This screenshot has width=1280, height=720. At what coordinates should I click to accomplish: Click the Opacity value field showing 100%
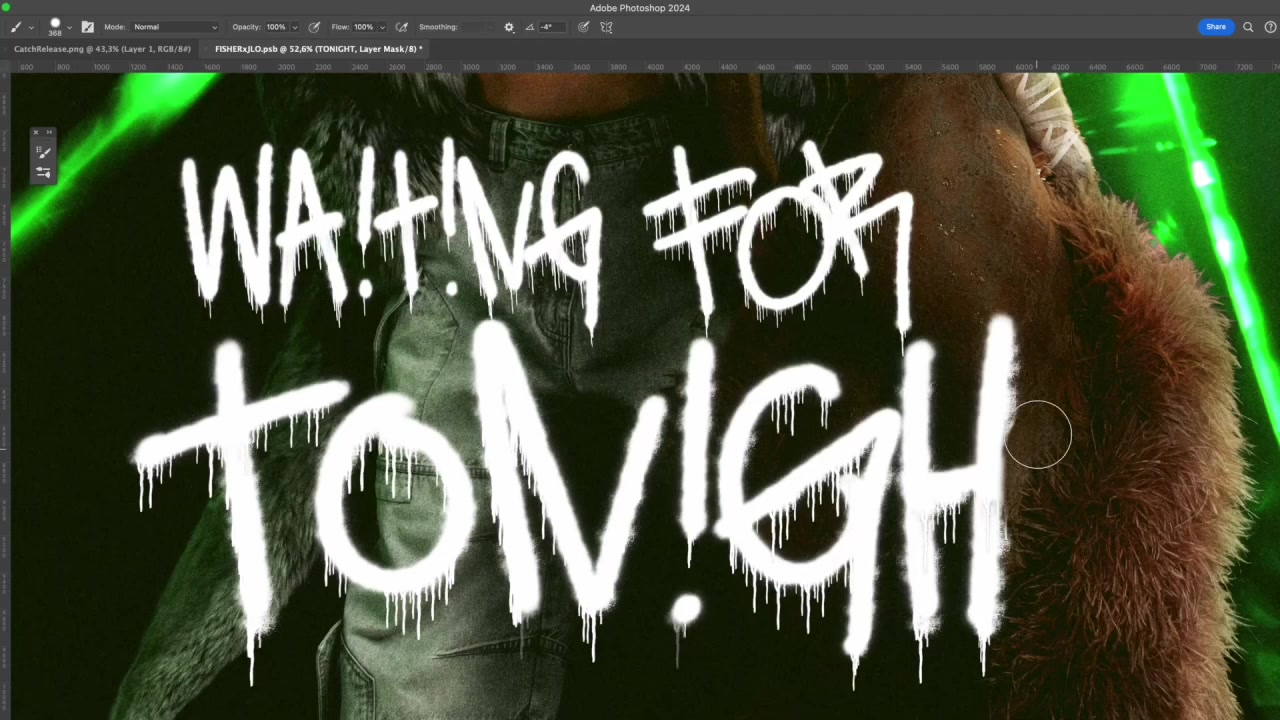coord(275,27)
